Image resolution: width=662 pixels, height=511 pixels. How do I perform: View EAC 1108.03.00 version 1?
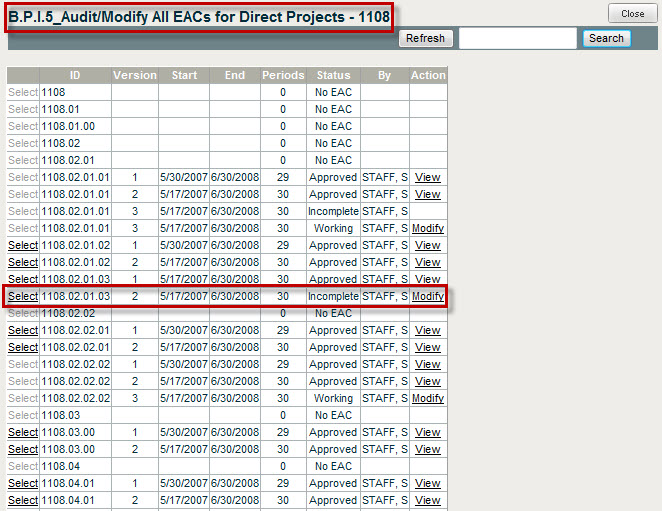[427, 432]
